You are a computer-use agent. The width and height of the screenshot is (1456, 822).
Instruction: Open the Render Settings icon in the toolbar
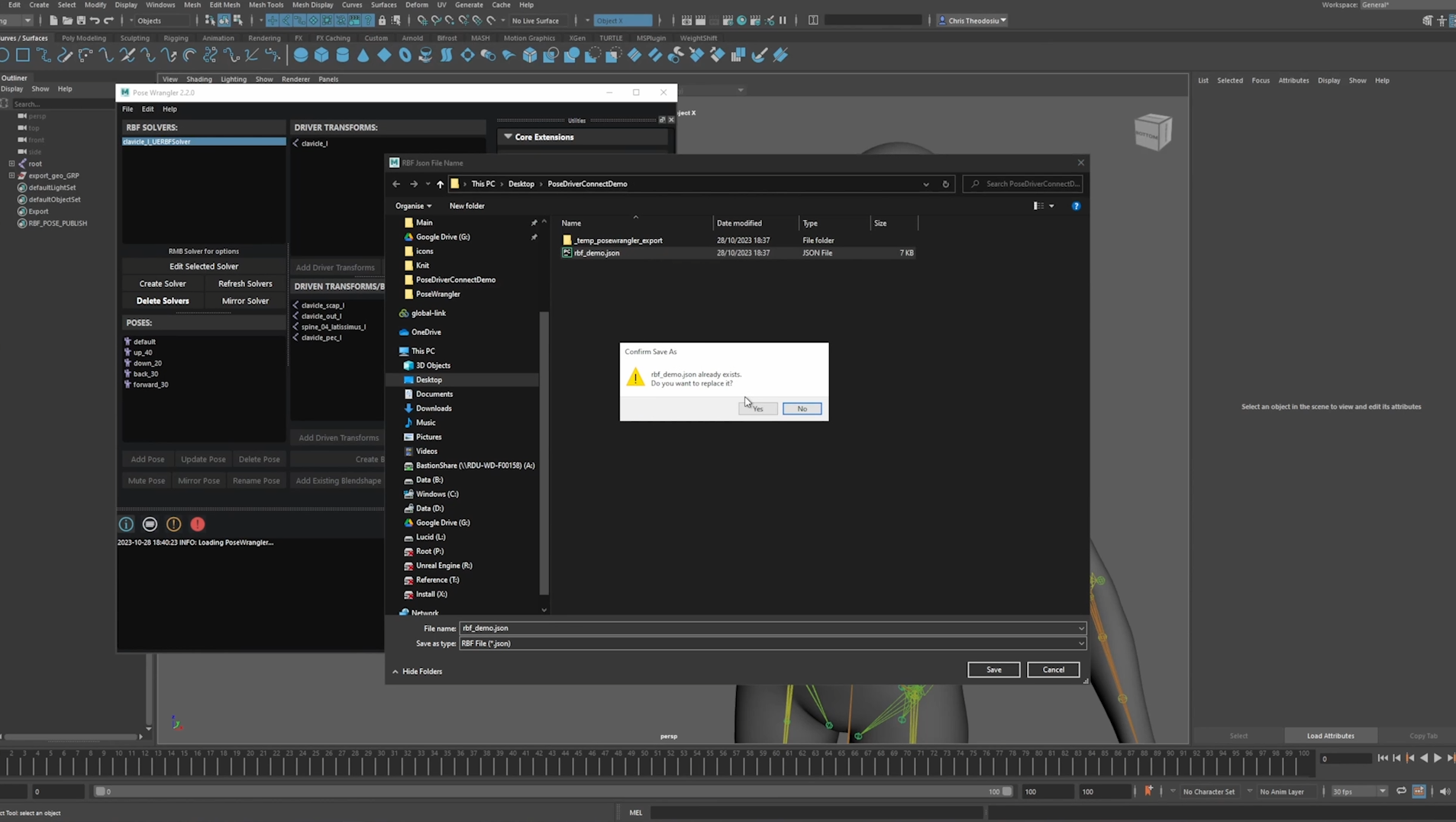(728, 21)
